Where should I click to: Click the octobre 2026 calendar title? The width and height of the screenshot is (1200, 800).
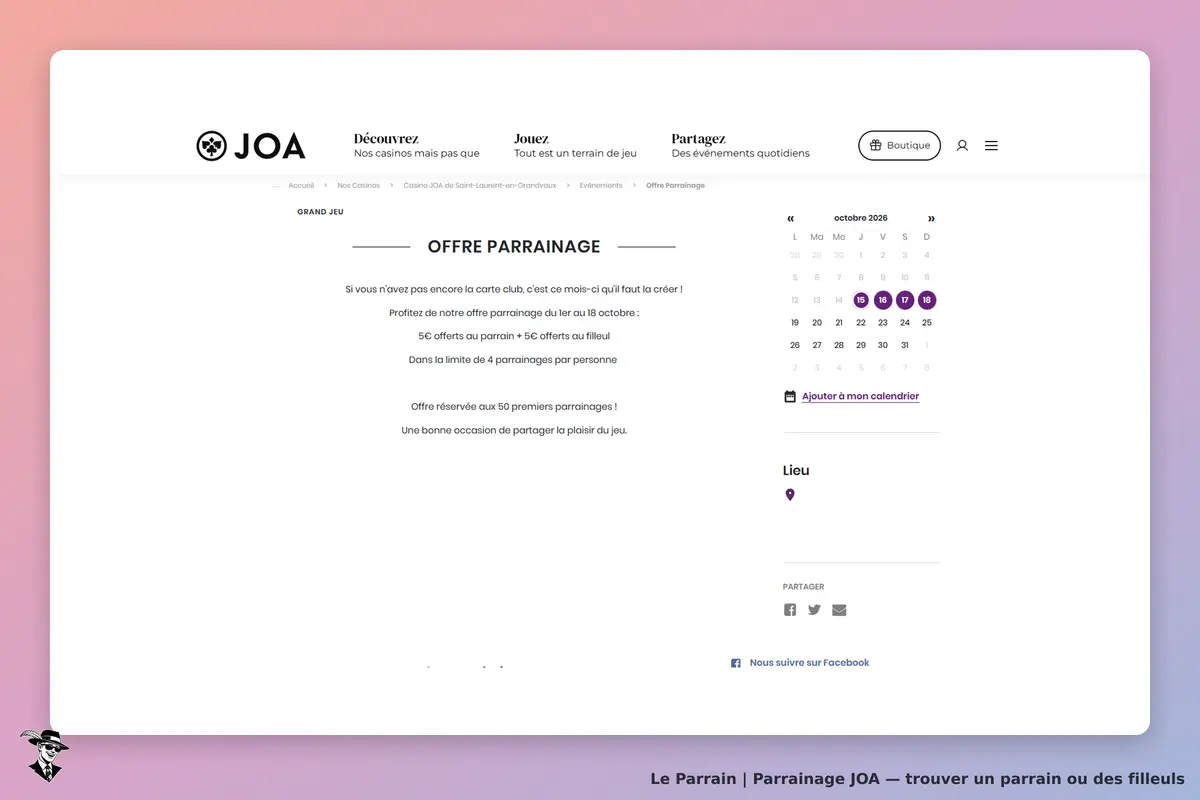861,218
